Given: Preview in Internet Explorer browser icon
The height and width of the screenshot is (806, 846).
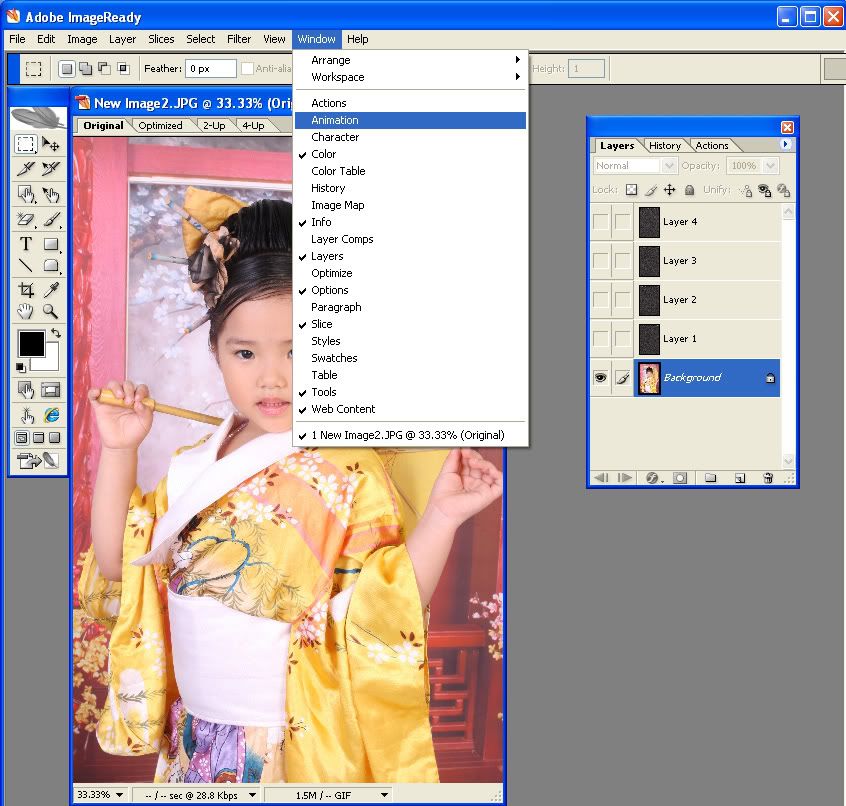Looking at the screenshot, I should coord(50,415).
